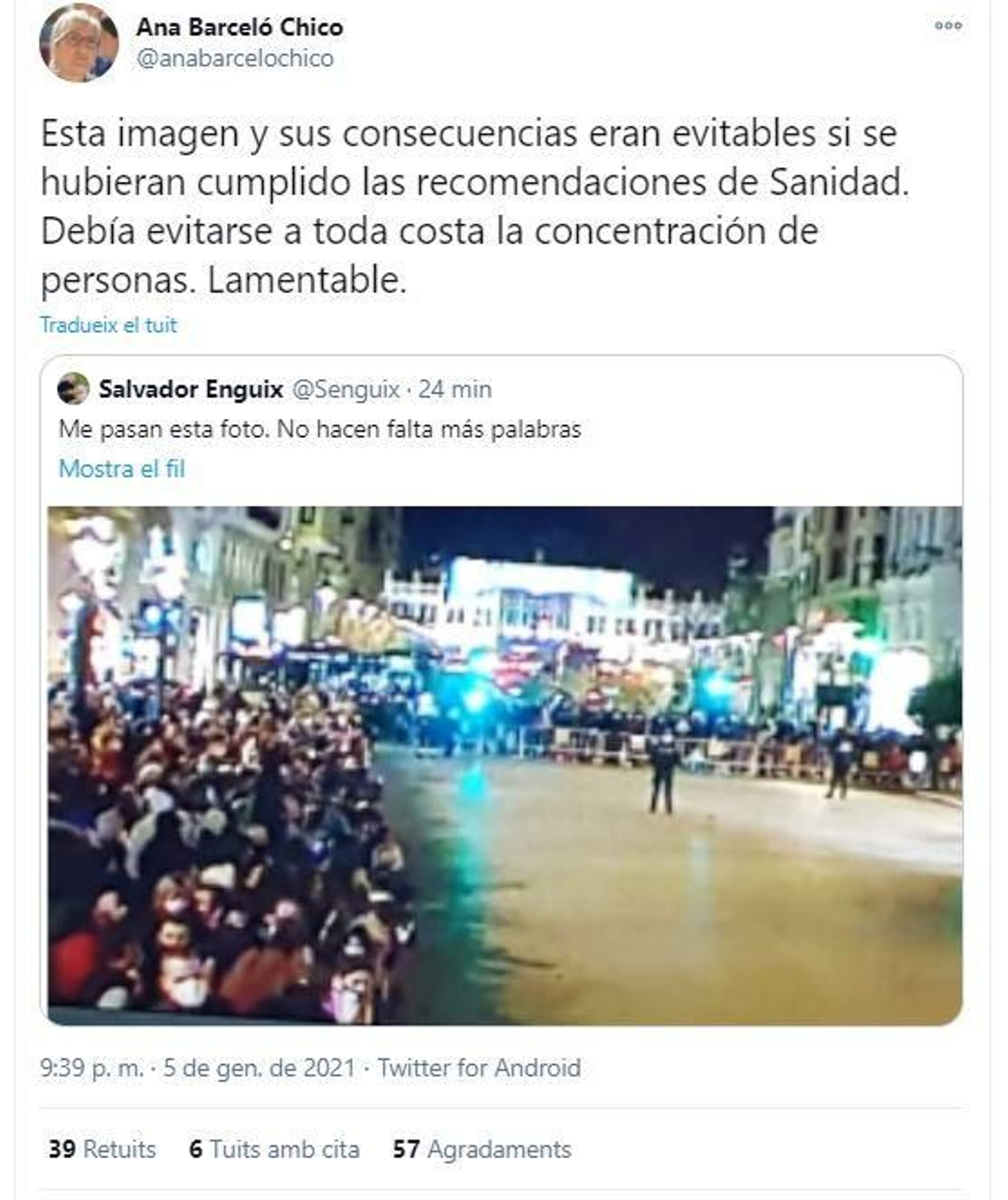Screen dimensions: 1008x1200
Task: Click the Salvador Enguix name in quote
Action: coord(191,389)
